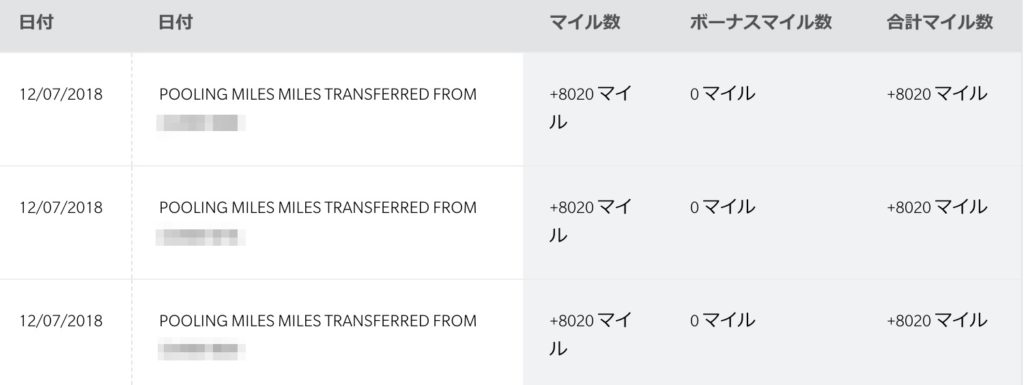Viewport: 1024px width, 385px height.
Task: Click second row +8020 マイル total value
Action: (937, 208)
